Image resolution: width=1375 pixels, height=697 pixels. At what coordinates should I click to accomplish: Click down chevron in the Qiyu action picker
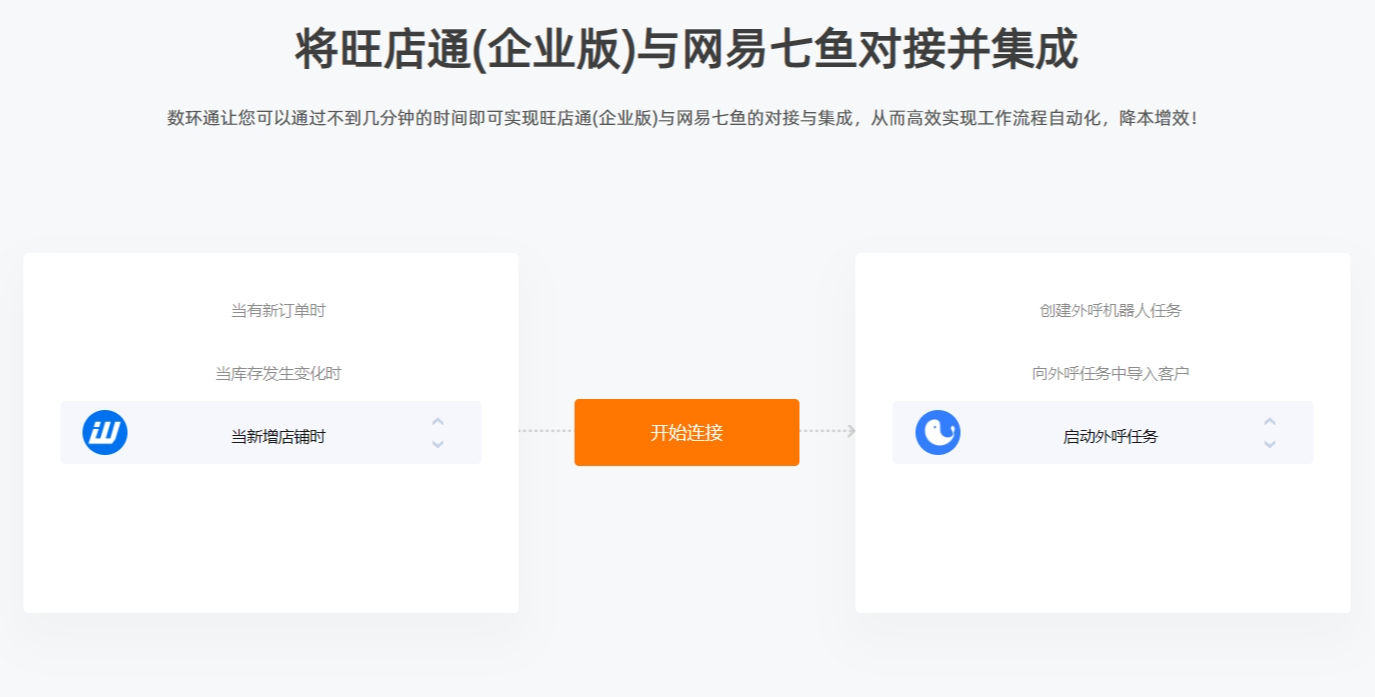[x=1270, y=444]
